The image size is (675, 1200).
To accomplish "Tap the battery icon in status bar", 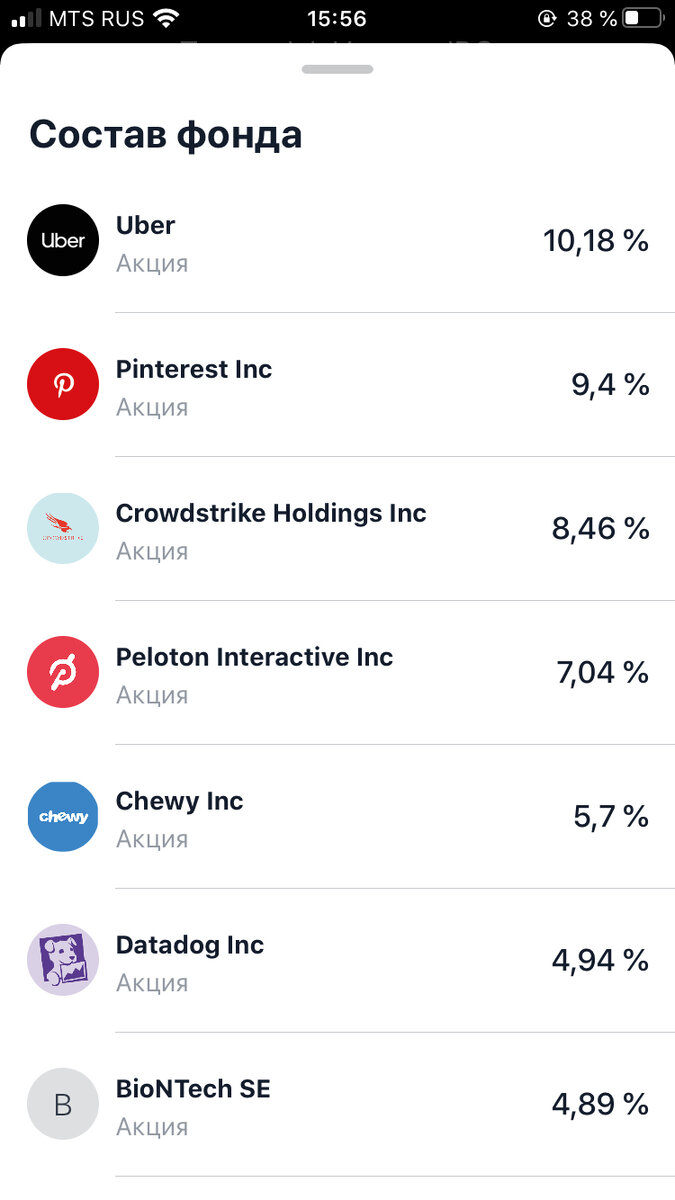I will (643, 18).
